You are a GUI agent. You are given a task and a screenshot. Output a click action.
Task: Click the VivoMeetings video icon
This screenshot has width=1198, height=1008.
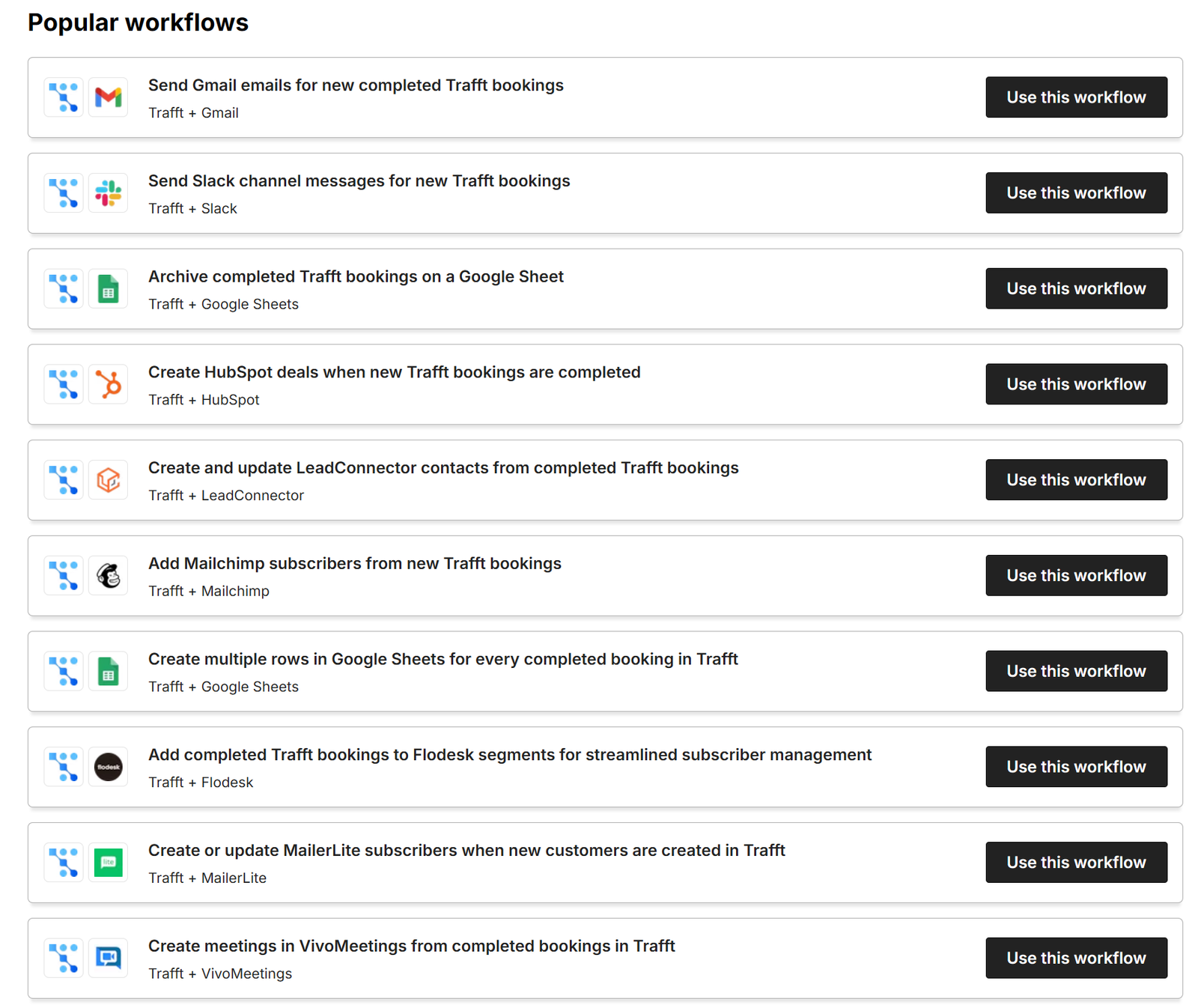pyautogui.click(x=108, y=958)
